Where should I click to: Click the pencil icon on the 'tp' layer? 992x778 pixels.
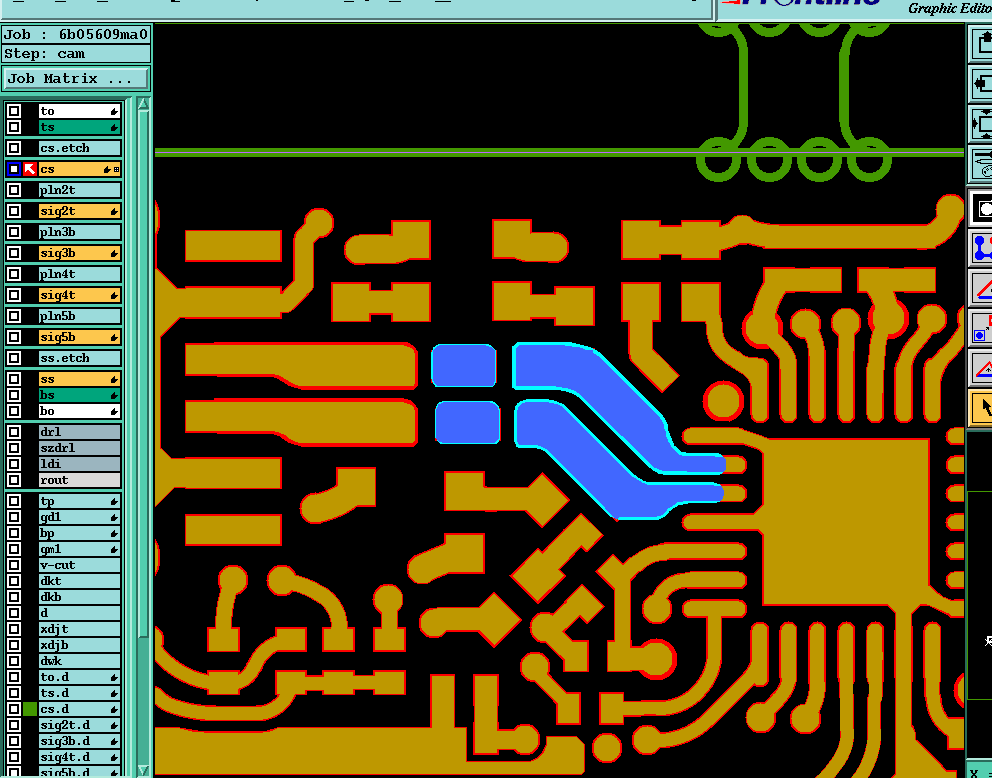[x=114, y=502]
